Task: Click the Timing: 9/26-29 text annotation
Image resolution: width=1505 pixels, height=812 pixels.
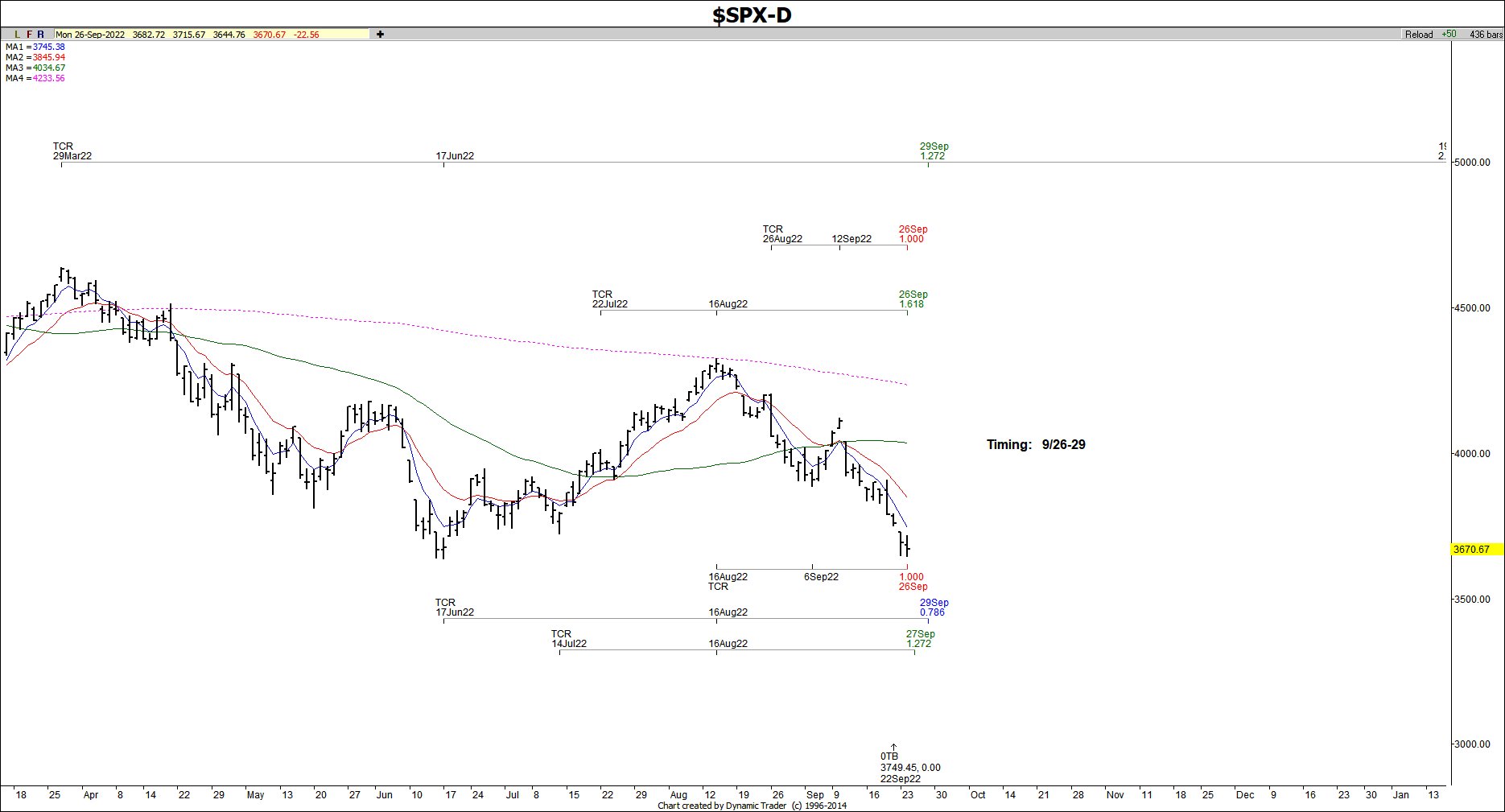Action: 1036,445
